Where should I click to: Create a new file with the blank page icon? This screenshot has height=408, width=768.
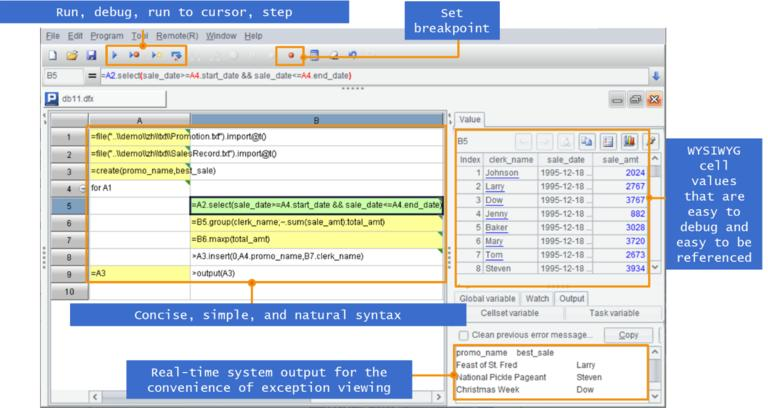point(53,56)
